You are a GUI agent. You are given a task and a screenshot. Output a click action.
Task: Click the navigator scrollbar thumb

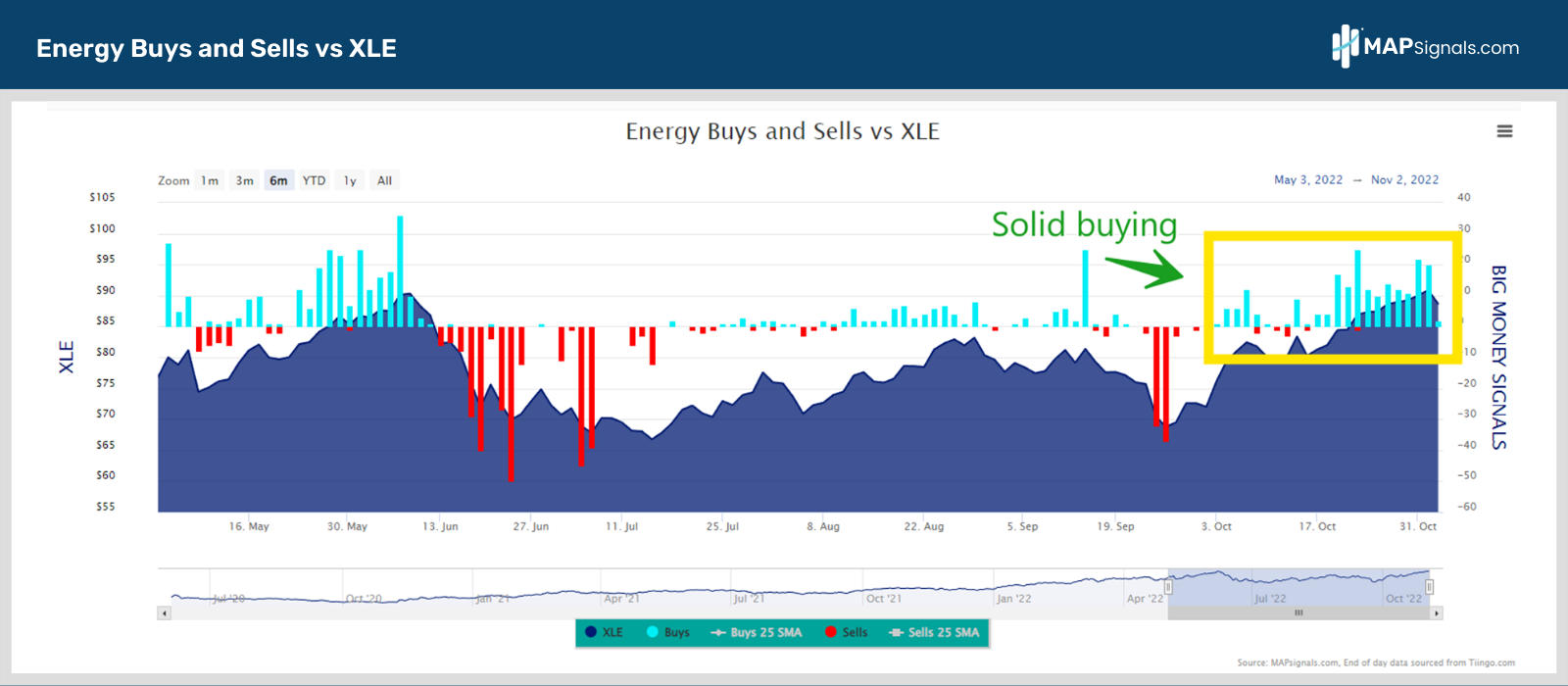coord(1299,613)
